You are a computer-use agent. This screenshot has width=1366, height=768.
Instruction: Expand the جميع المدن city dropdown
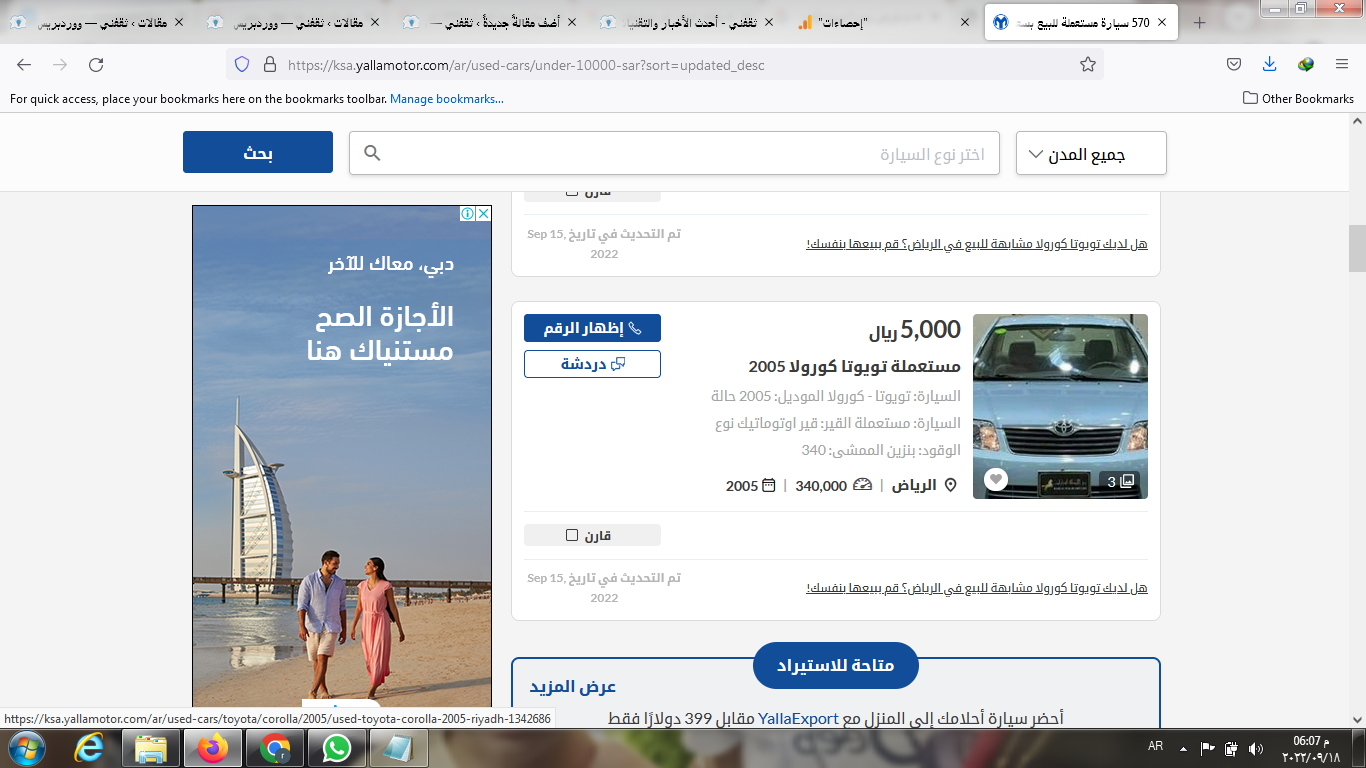1091,154
